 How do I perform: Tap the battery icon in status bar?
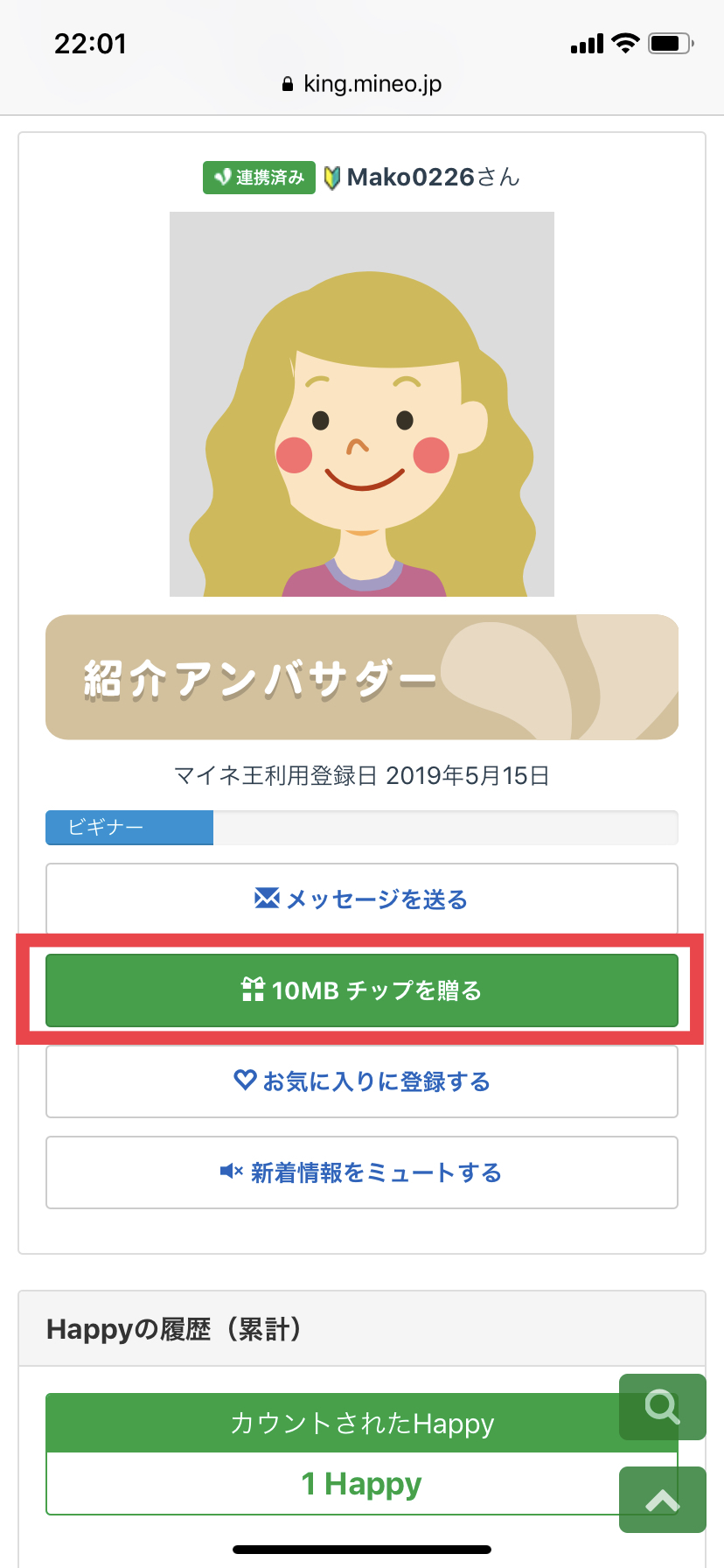click(671, 43)
